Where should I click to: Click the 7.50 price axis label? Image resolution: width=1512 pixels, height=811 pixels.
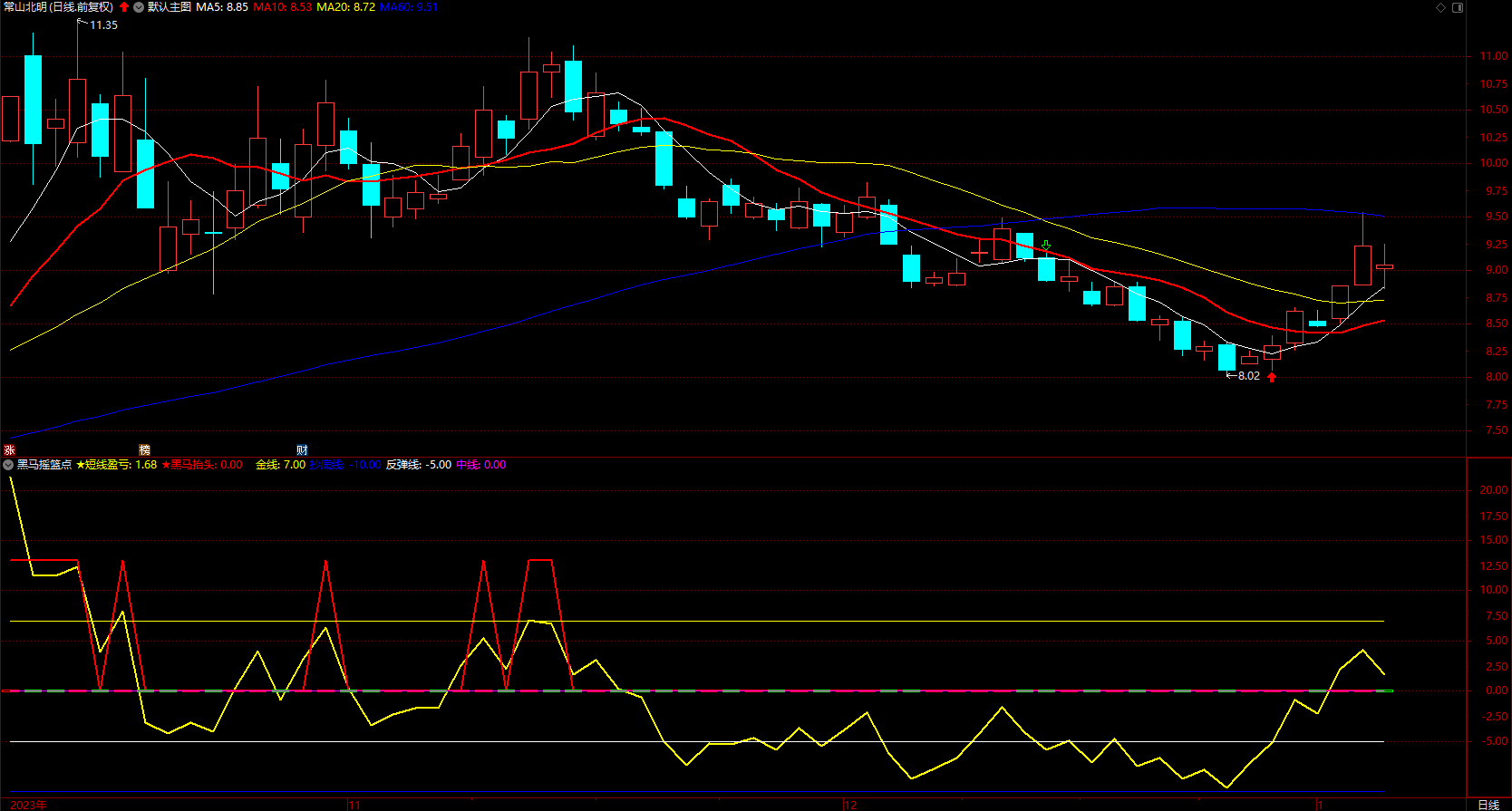tap(1497, 430)
